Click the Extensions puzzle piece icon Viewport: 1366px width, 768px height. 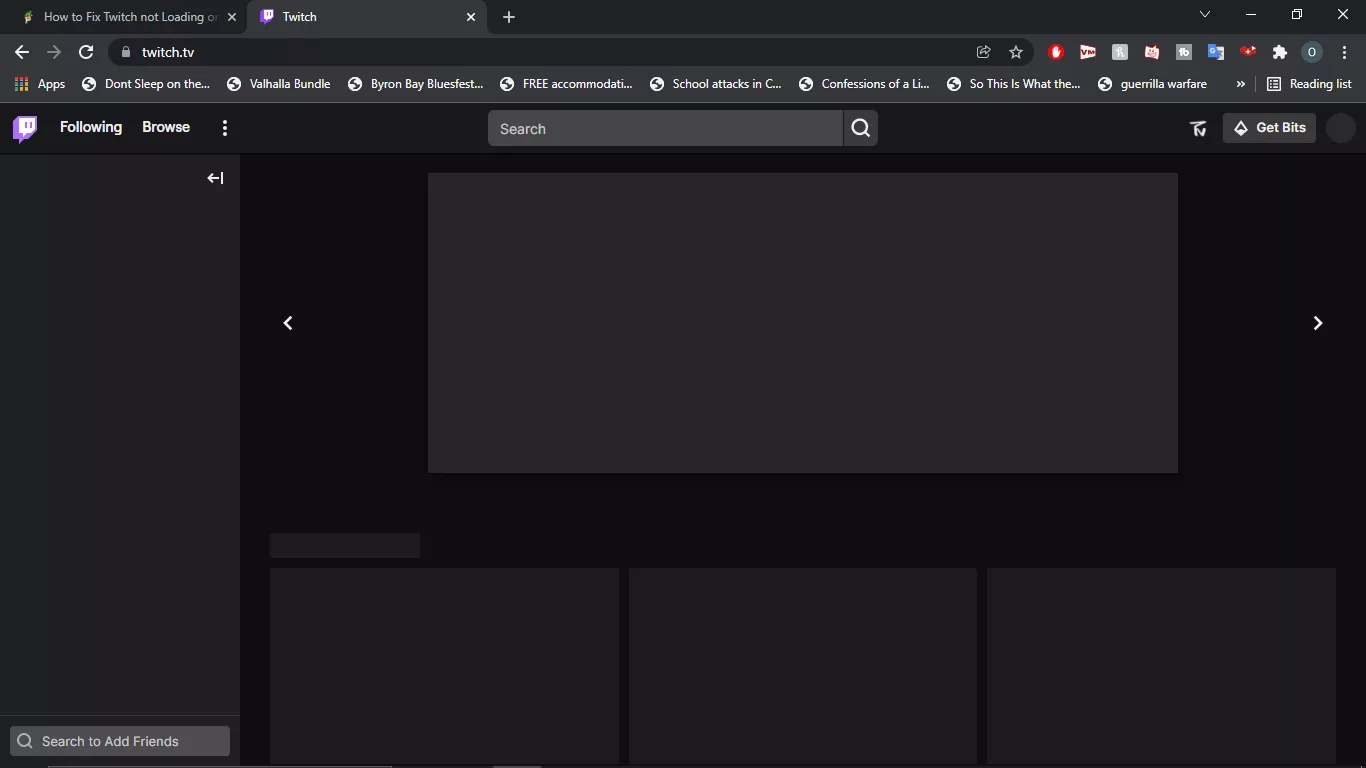tap(1280, 52)
